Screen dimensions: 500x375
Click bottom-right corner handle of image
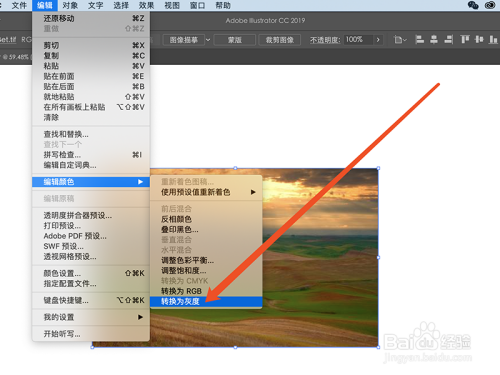378,347
